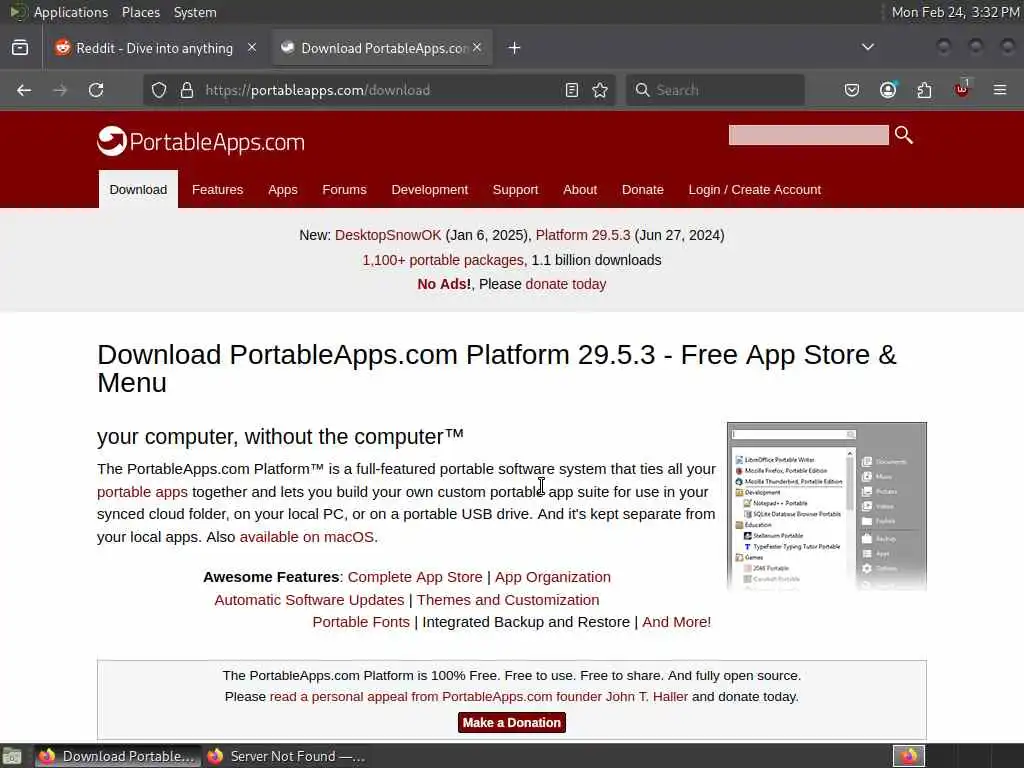The width and height of the screenshot is (1024, 768).
Task: Open the About navigation item
Action: pyautogui.click(x=580, y=189)
